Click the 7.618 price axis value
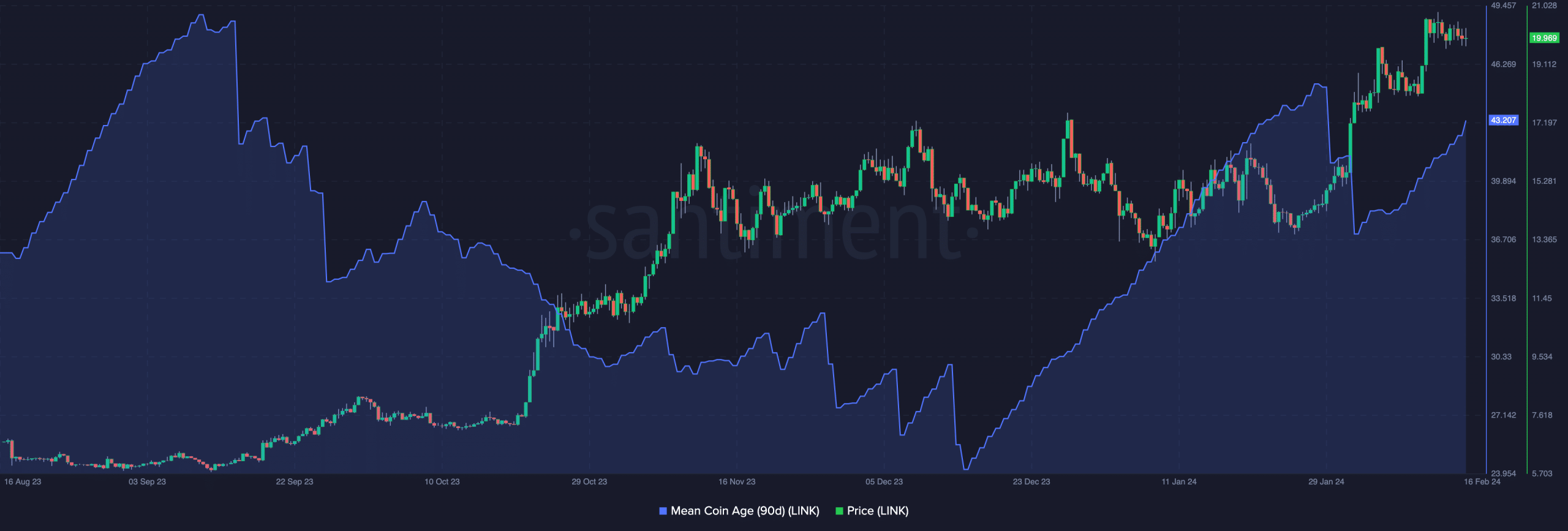 tap(1542, 415)
